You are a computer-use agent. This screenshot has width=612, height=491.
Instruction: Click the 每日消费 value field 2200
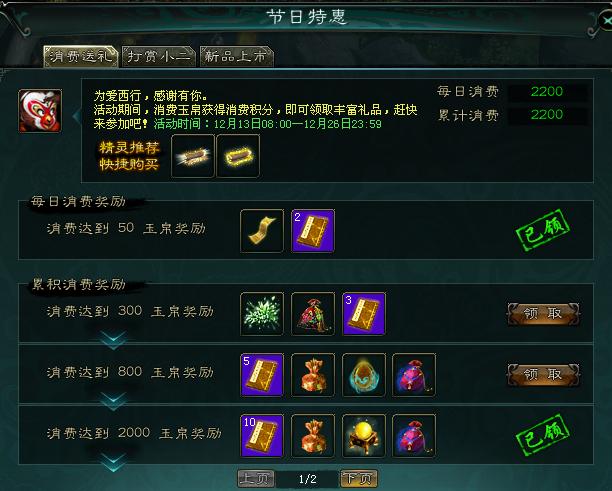tap(547, 92)
